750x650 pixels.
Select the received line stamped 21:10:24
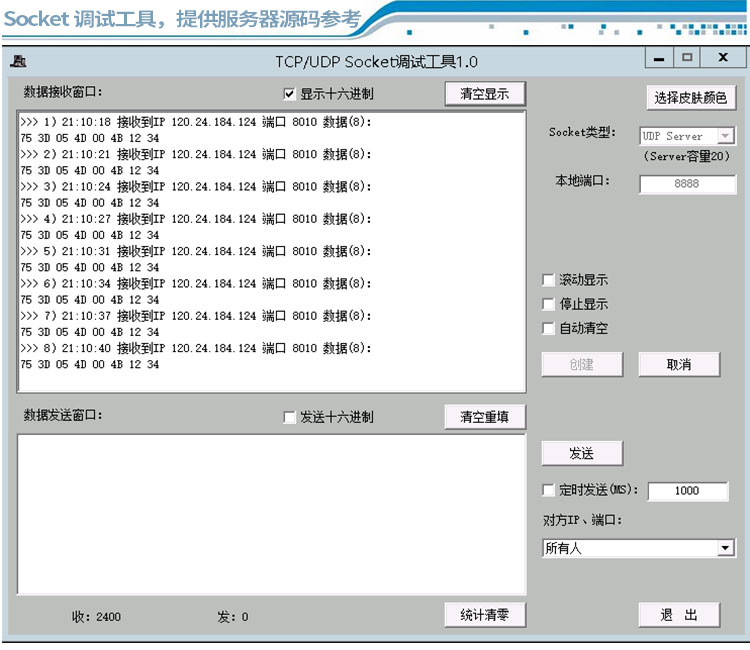point(196,187)
